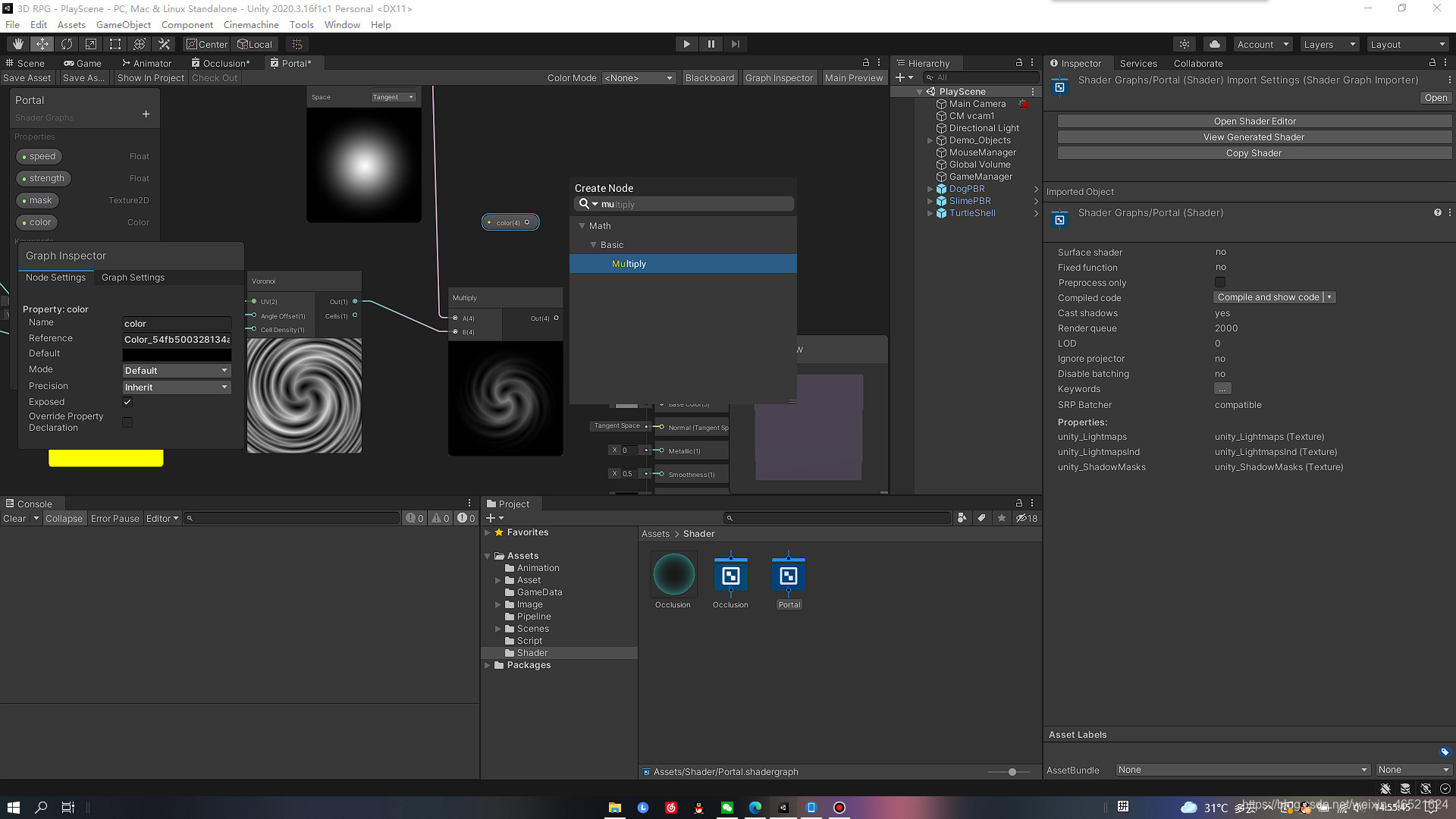Toggle the Exposed checkbox

(127, 402)
